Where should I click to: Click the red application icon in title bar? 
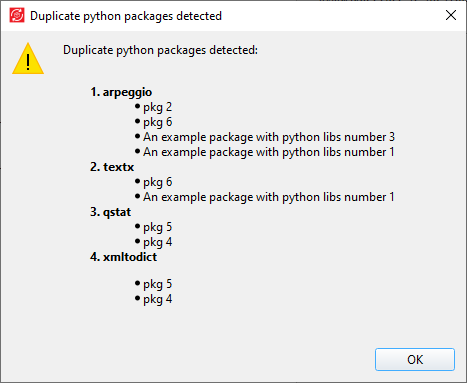click(x=17, y=15)
